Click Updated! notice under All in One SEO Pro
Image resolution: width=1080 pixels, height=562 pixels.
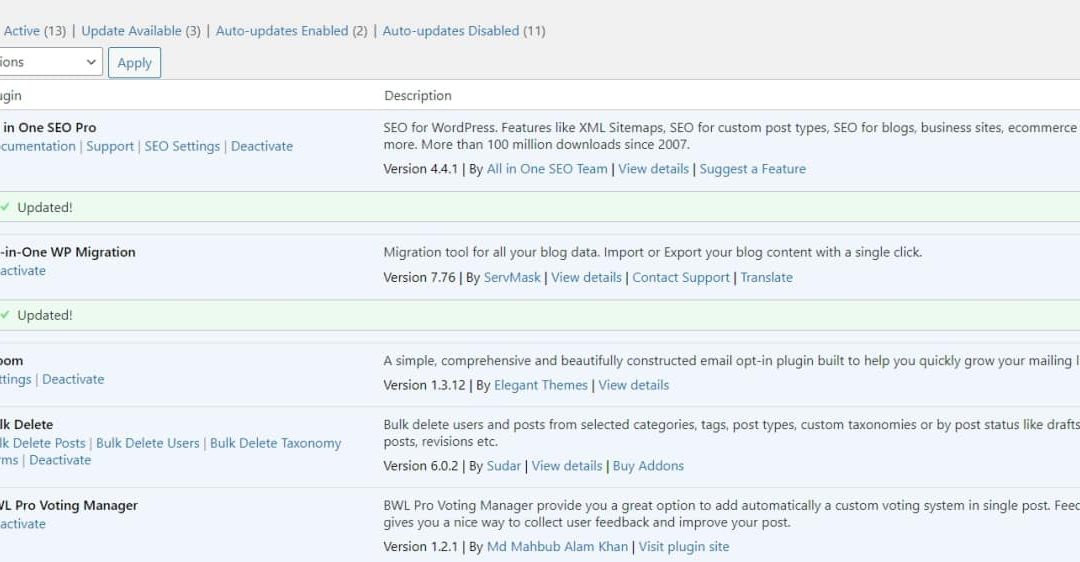540,207
